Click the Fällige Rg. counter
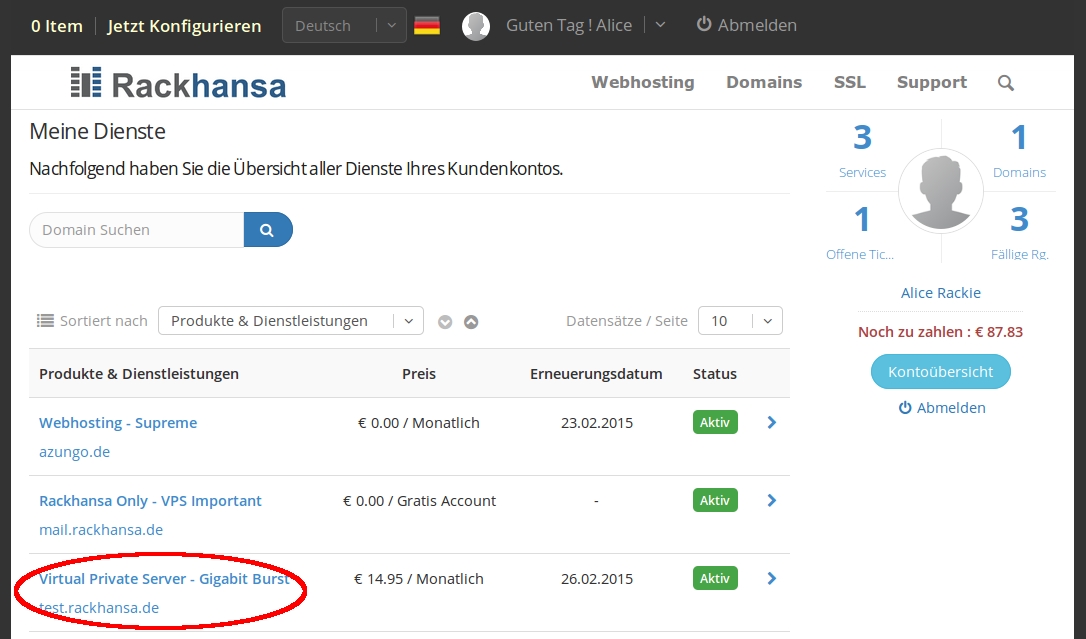 pos(1020,233)
